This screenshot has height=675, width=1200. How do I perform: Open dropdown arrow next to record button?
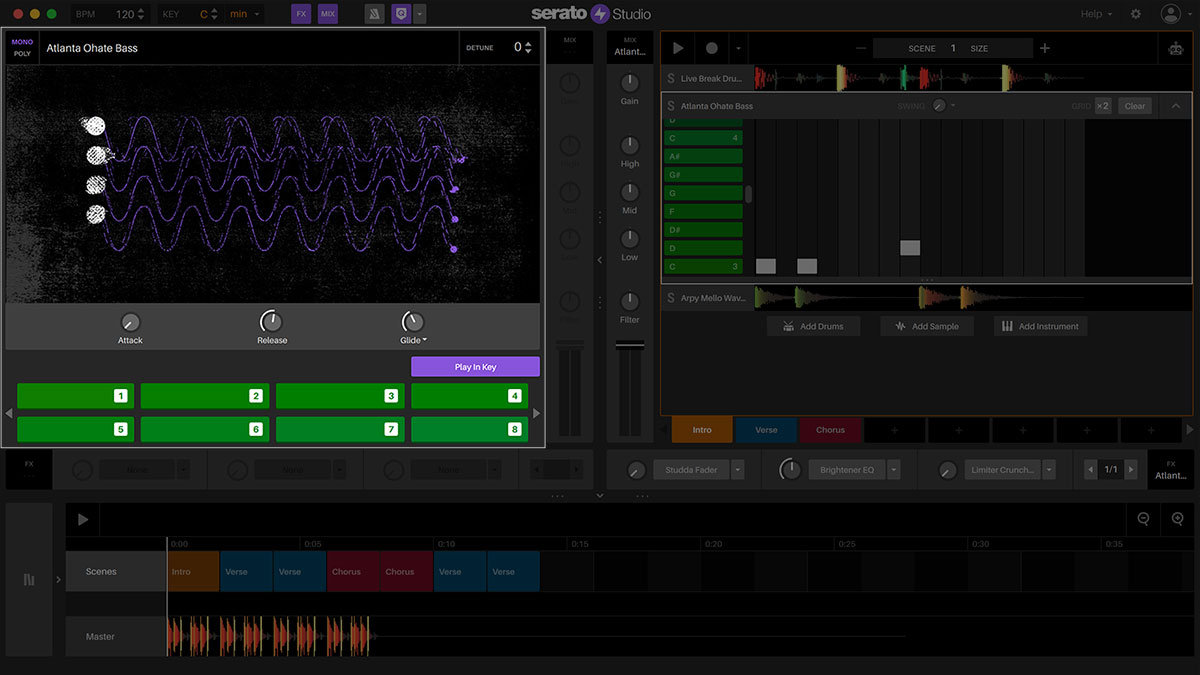(738, 48)
